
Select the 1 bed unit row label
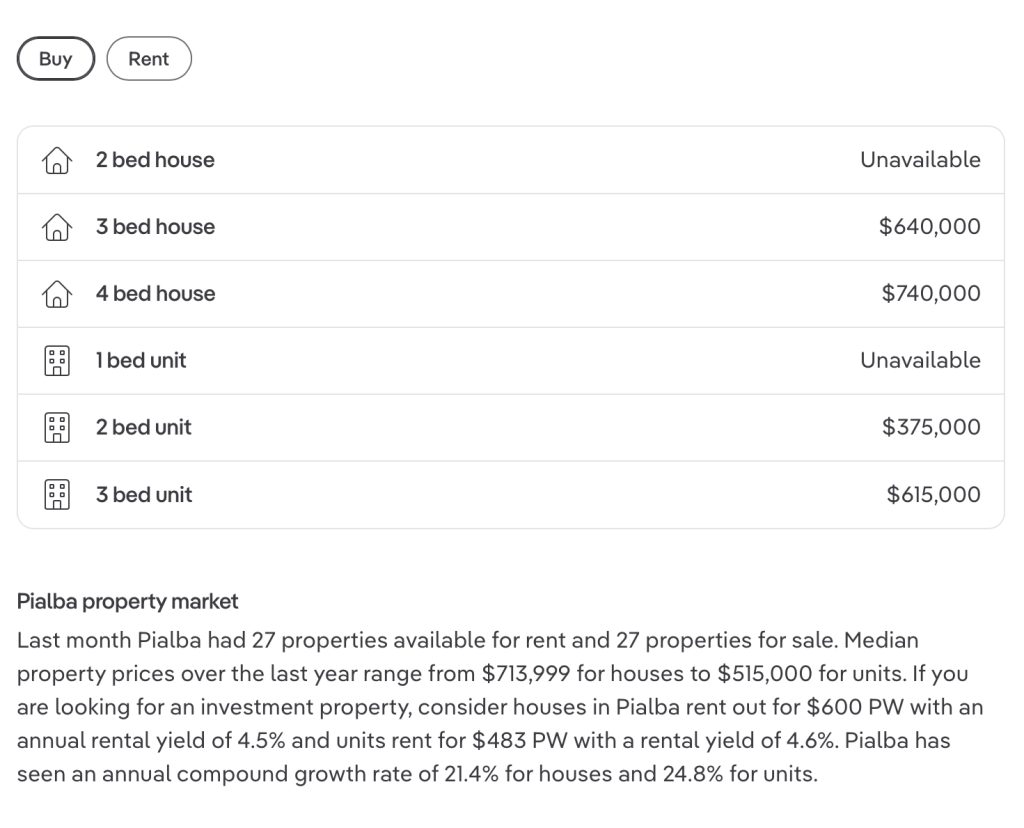coord(141,360)
